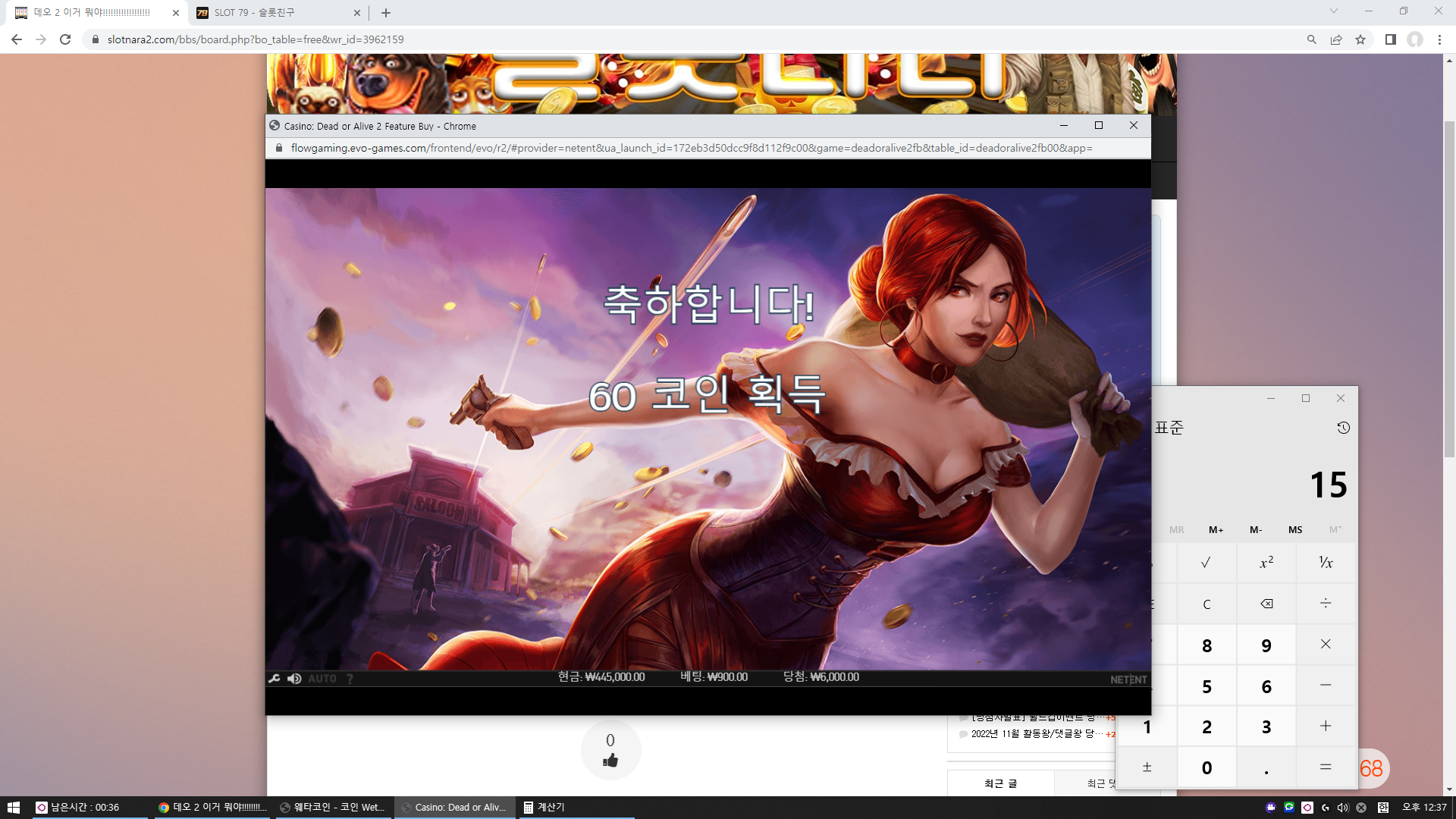Clear calculator with C button

[1207, 604]
